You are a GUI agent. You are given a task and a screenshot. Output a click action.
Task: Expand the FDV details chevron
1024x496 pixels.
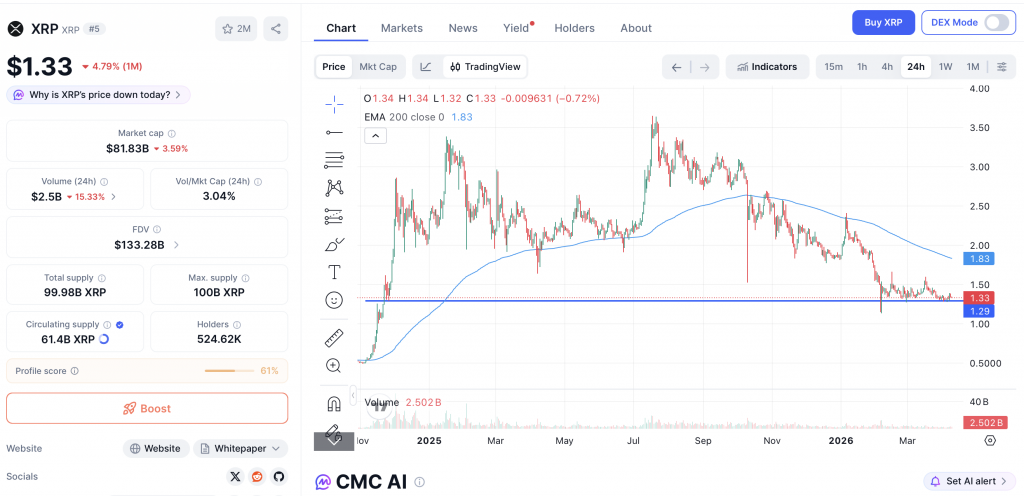pos(177,244)
